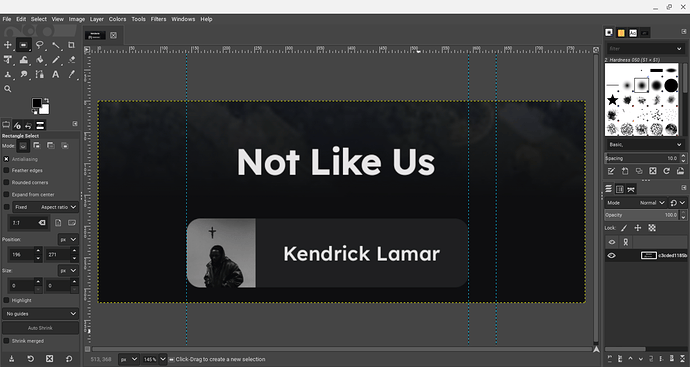Viewport: 690px width, 367px height.
Task: Toggle the Antialiasing checkbox
Action: [x=6, y=159]
